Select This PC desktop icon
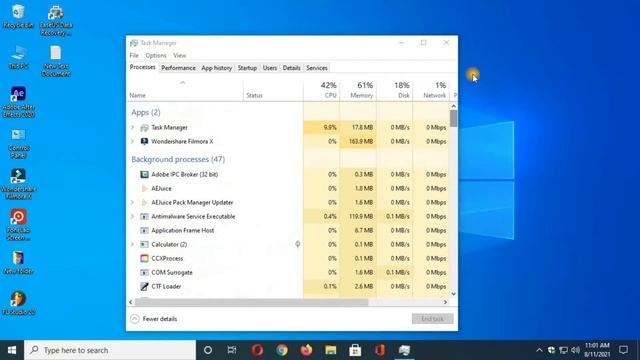Viewport: 640px width, 360px height. (x=18, y=57)
